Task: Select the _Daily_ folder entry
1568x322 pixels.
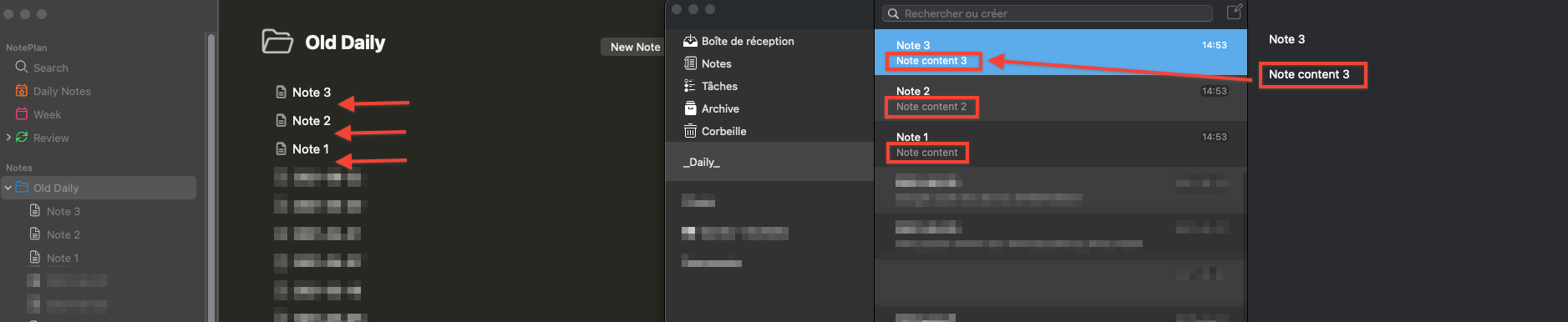Action: click(769, 162)
